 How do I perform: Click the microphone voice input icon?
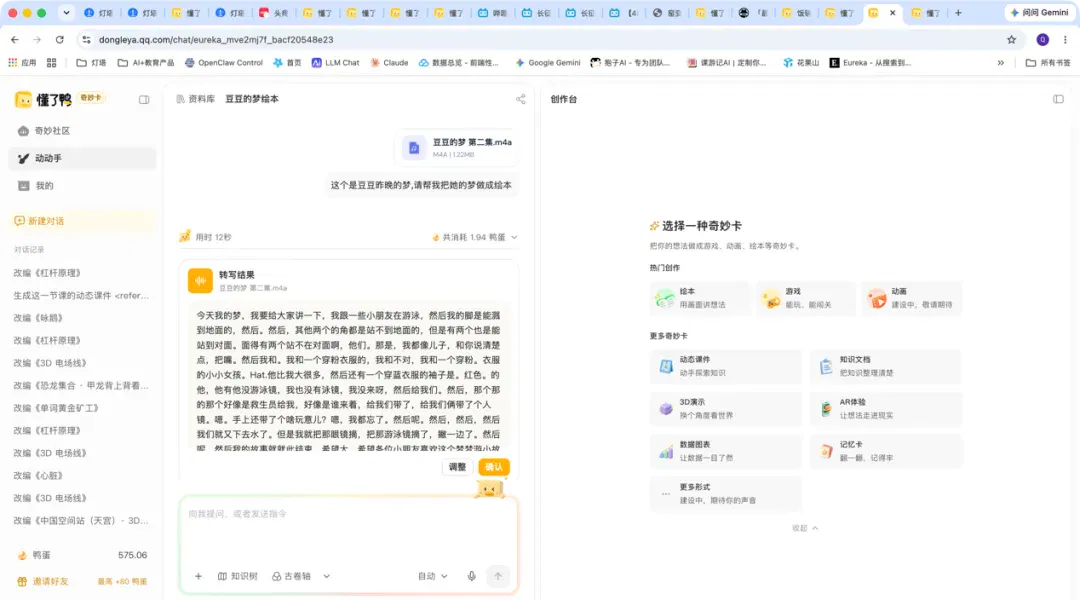coord(472,577)
